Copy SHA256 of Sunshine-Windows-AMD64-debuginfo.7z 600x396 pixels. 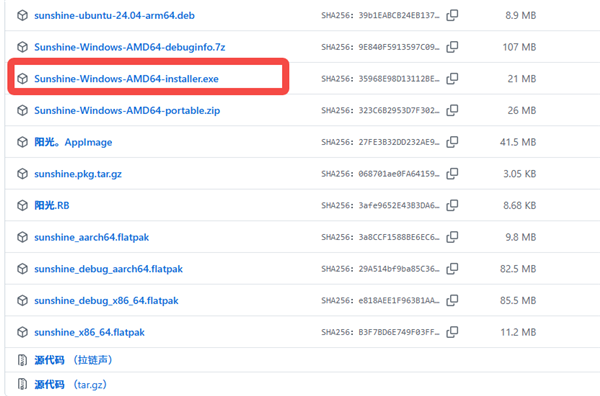[x=452, y=47]
